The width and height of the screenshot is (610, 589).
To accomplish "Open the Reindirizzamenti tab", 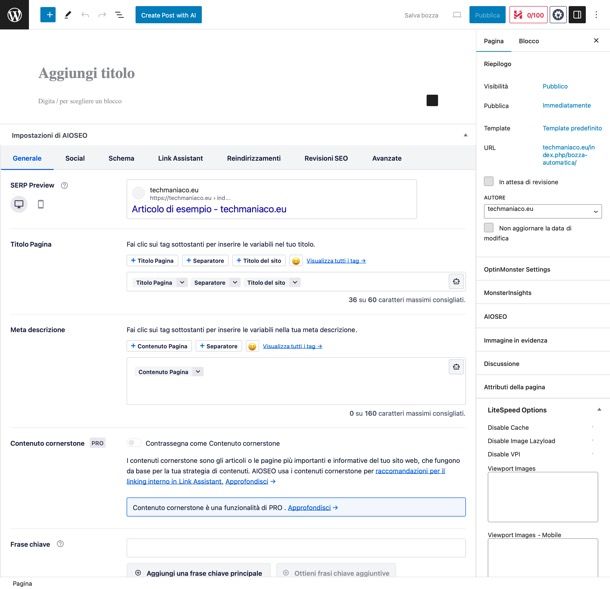I will pyautogui.click(x=254, y=158).
